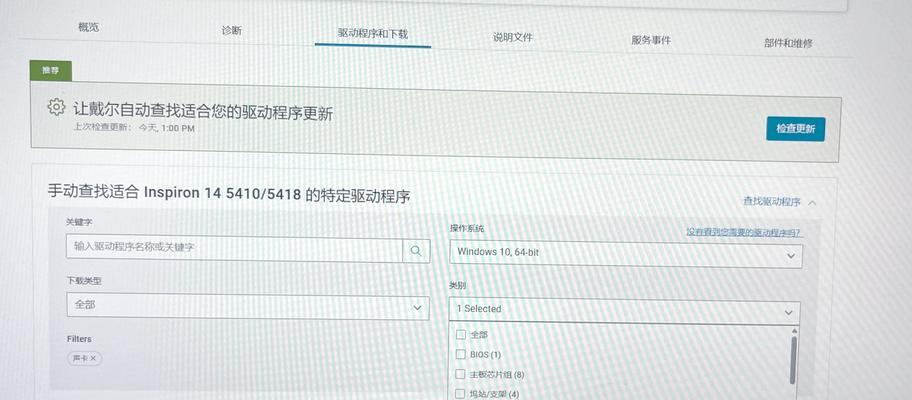912x400 pixels.
Task: Click the 查找驱动程序 link
Action: [x=772, y=202]
